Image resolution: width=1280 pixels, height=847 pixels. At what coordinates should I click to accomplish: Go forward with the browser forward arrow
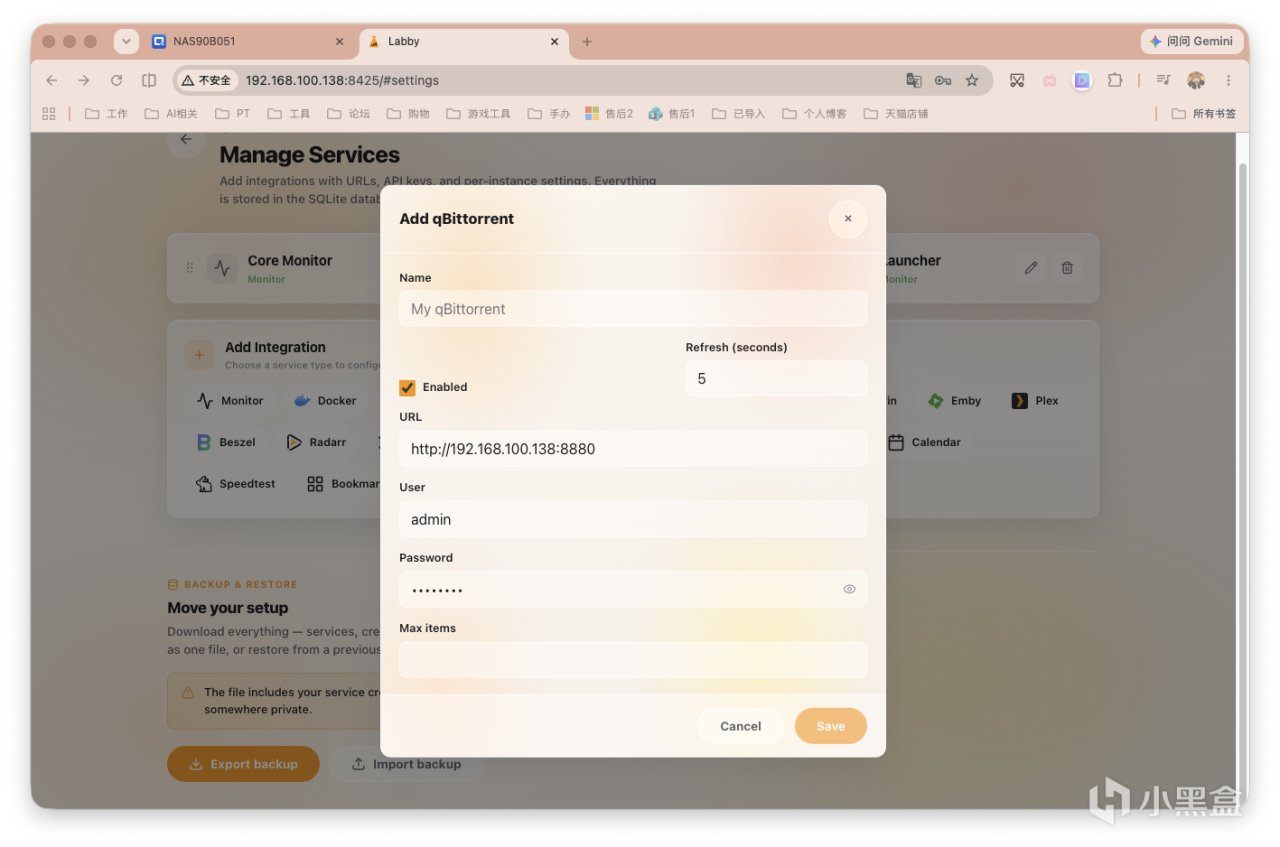84,80
